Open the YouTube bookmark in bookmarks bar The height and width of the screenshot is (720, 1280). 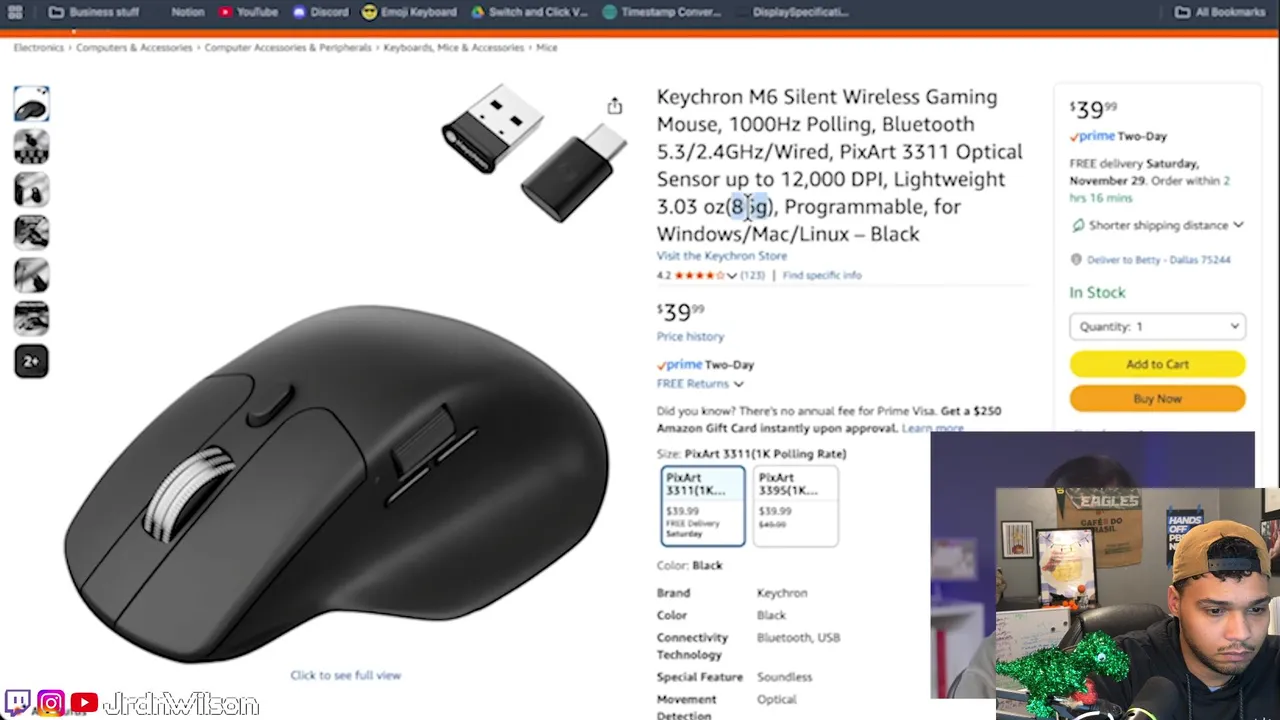pos(248,12)
